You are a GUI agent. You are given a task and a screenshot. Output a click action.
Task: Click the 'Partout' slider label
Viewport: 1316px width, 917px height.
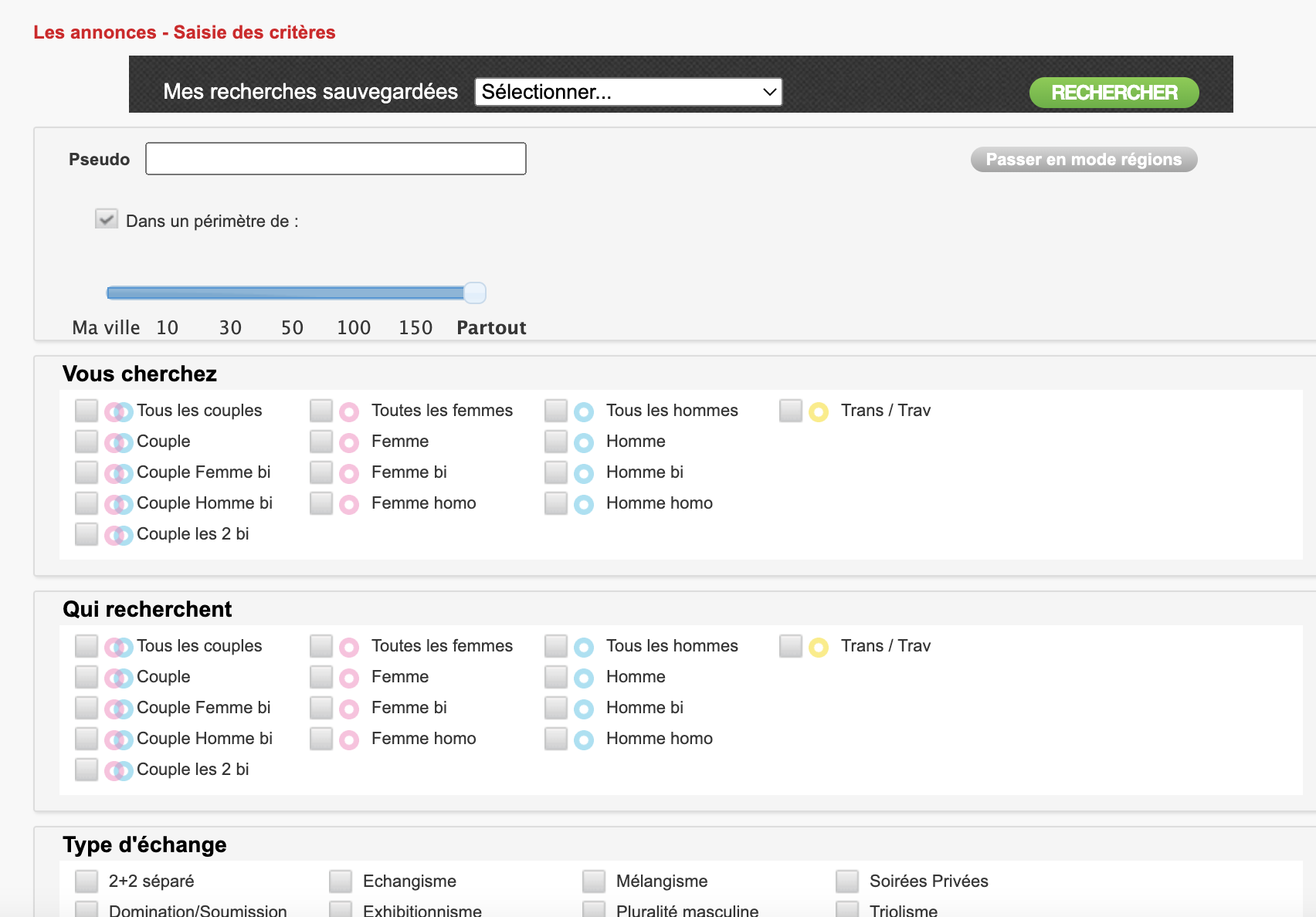point(491,328)
